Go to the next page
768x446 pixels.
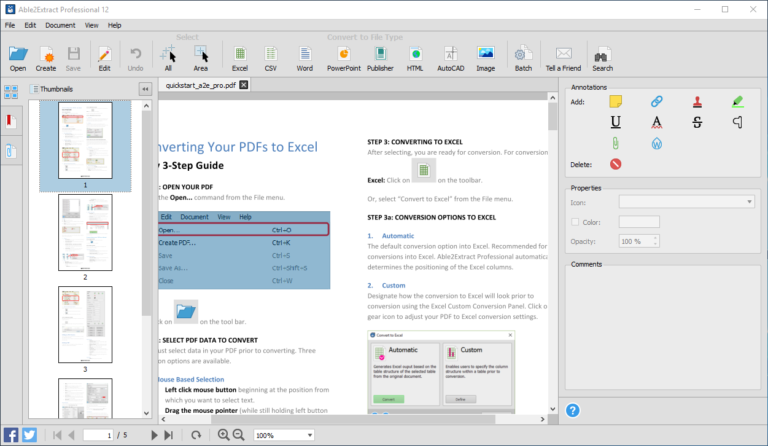tap(154, 435)
